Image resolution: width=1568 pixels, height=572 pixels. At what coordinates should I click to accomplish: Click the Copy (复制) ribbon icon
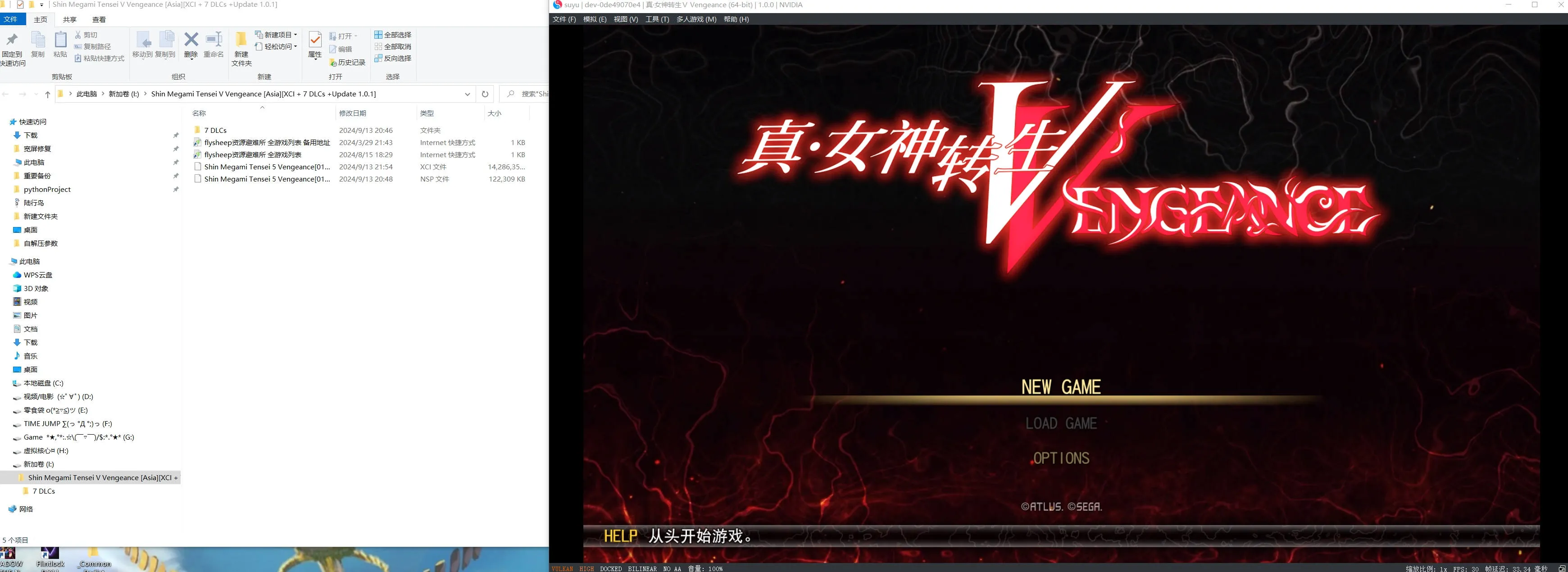tap(38, 40)
